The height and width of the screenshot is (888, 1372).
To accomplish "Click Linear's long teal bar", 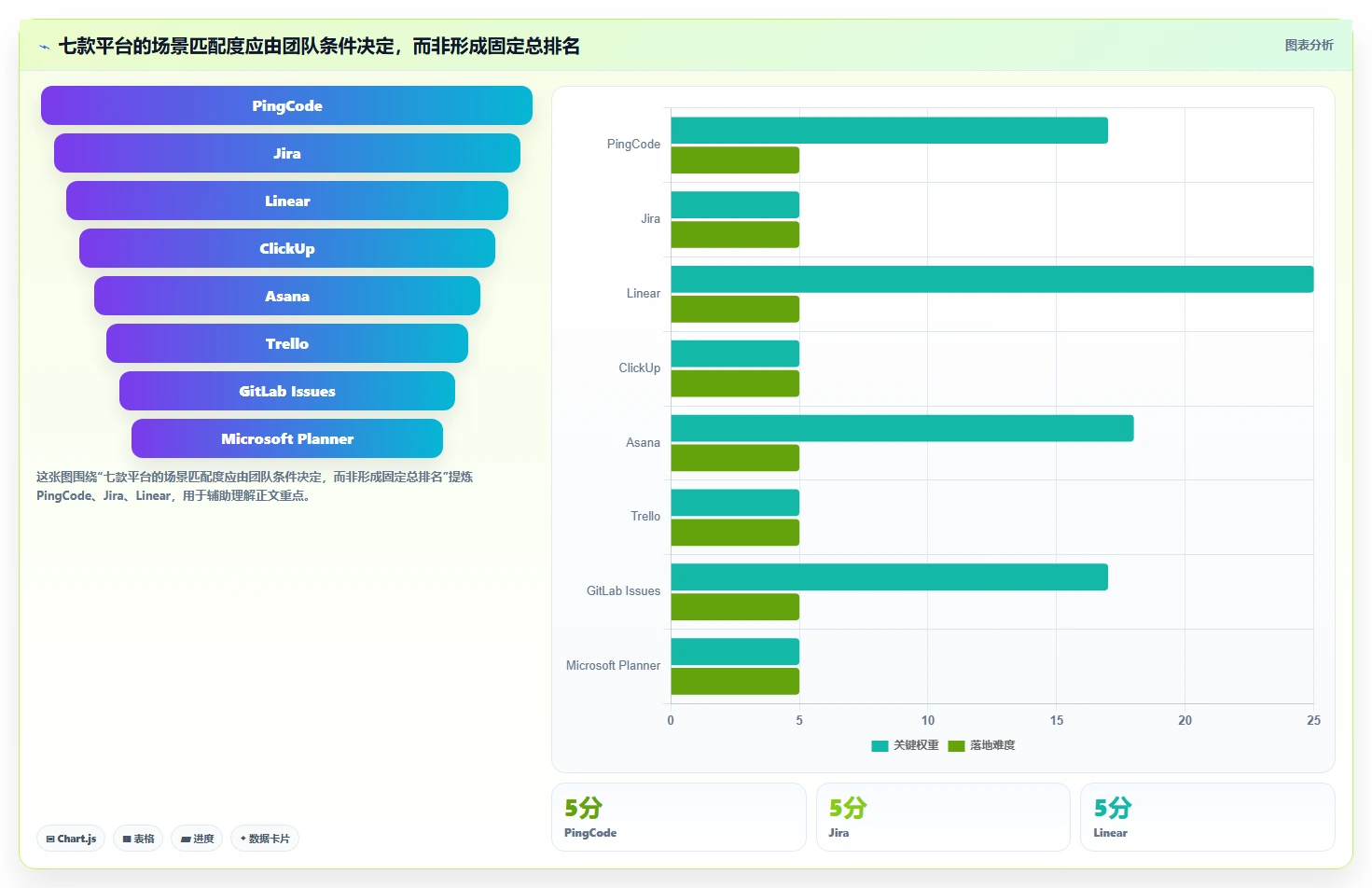I will pyautogui.click(x=992, y=280).
